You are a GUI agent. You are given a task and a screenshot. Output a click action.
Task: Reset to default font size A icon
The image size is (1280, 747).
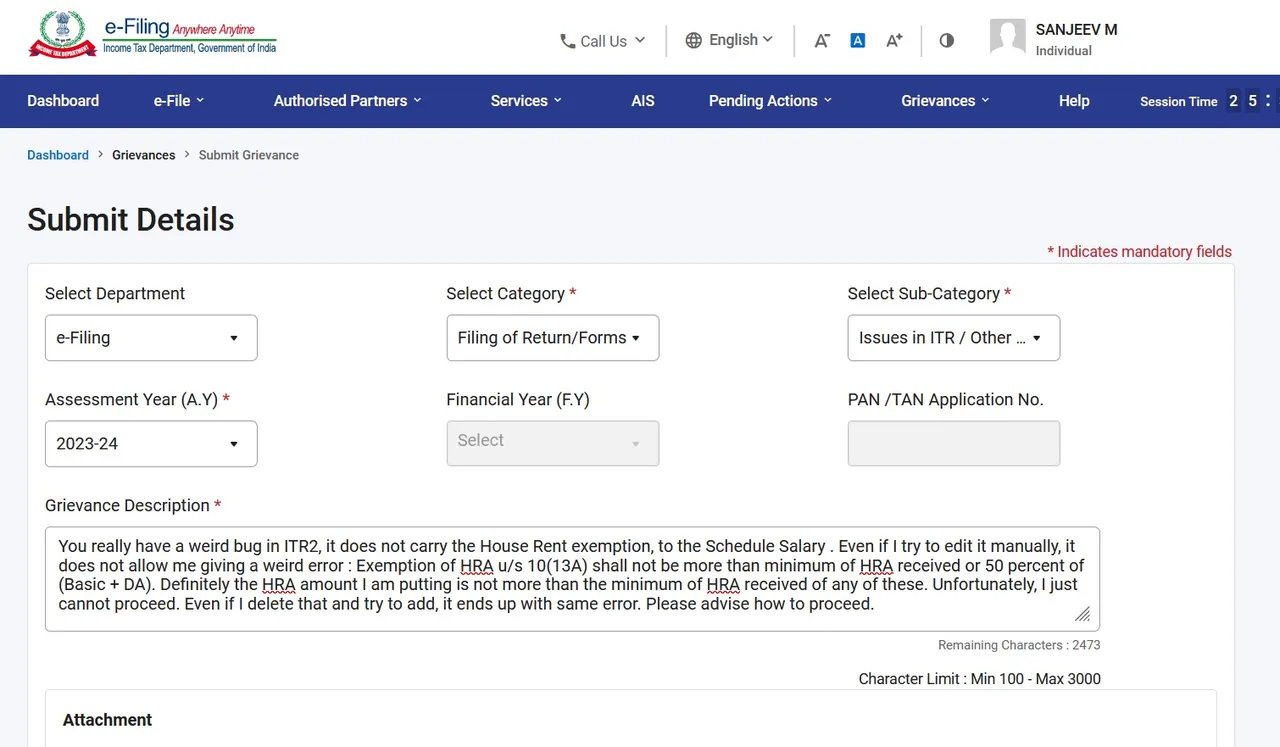click(858, 40)
